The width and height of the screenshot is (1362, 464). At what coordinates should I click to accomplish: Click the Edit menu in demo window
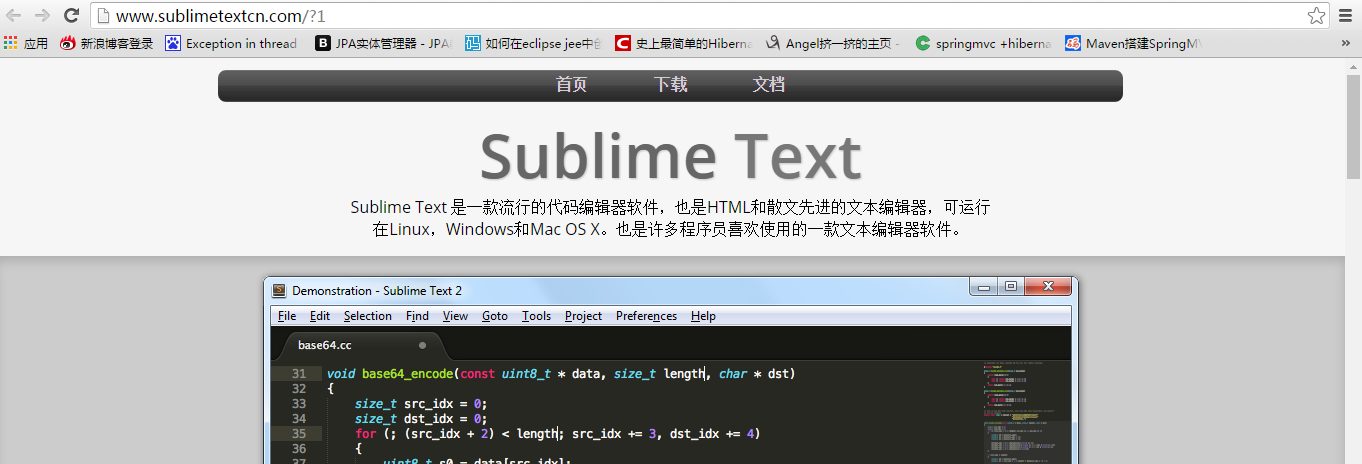click(320, 316)
